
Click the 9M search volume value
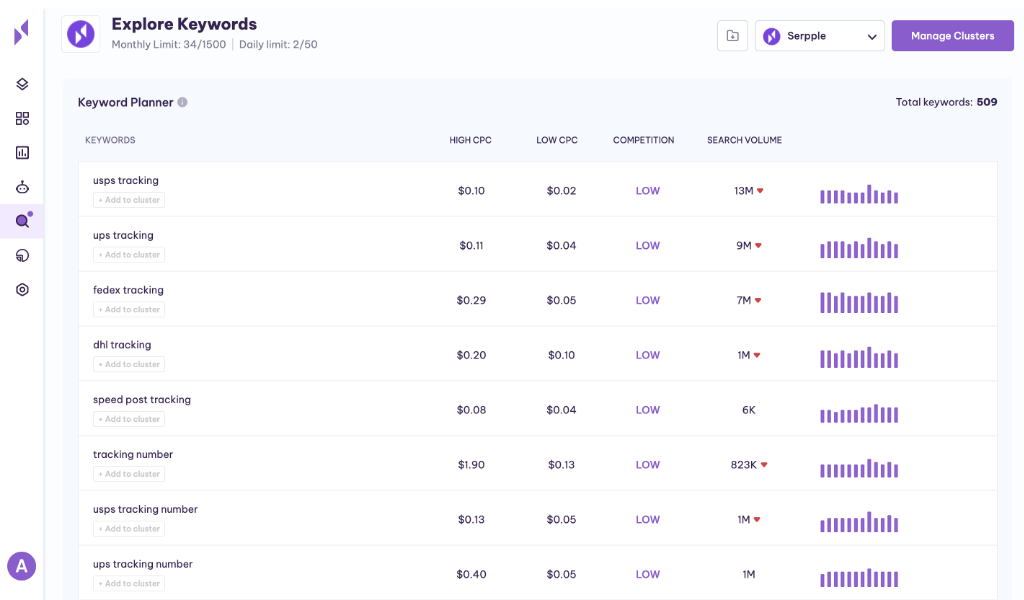point(744,245)
